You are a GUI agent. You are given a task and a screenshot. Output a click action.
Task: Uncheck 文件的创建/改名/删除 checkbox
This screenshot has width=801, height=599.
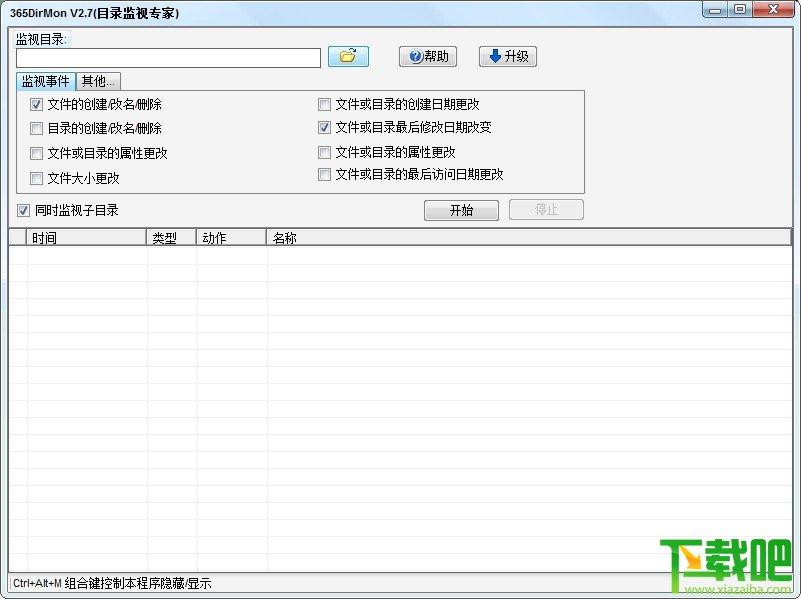(37, 105)
